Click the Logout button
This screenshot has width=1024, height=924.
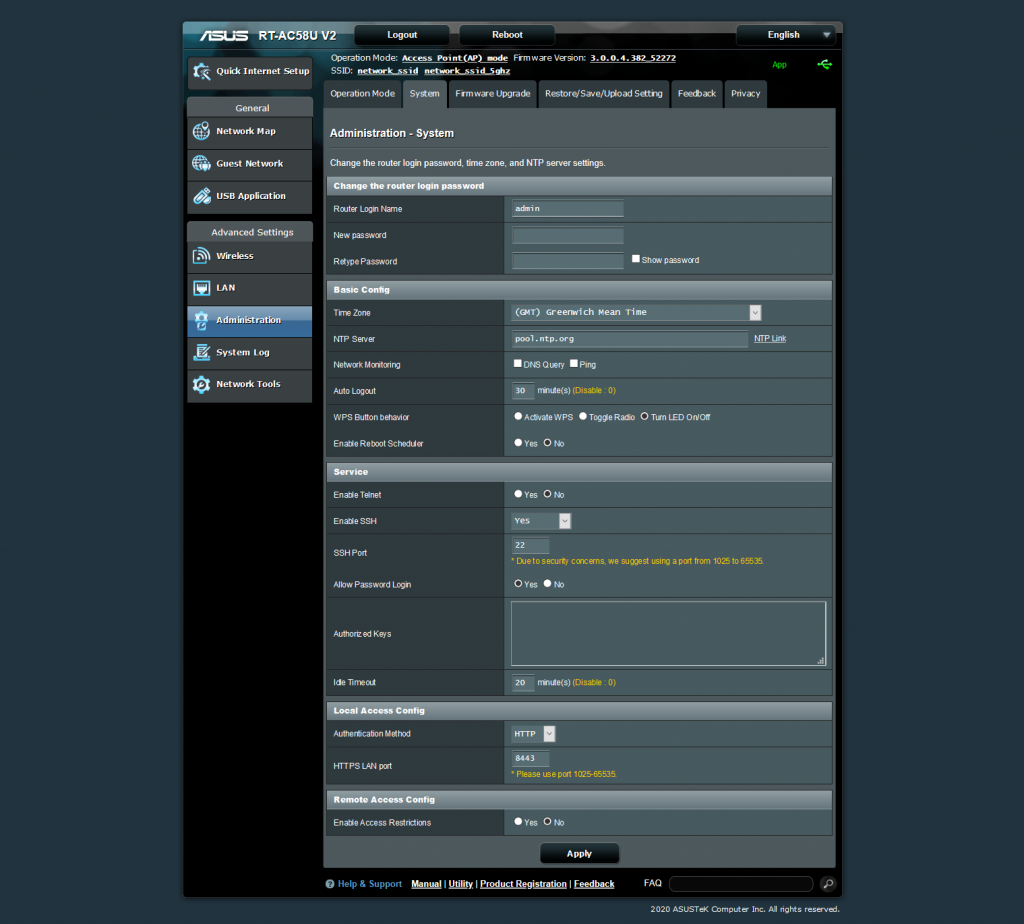(x=402, y=35)
